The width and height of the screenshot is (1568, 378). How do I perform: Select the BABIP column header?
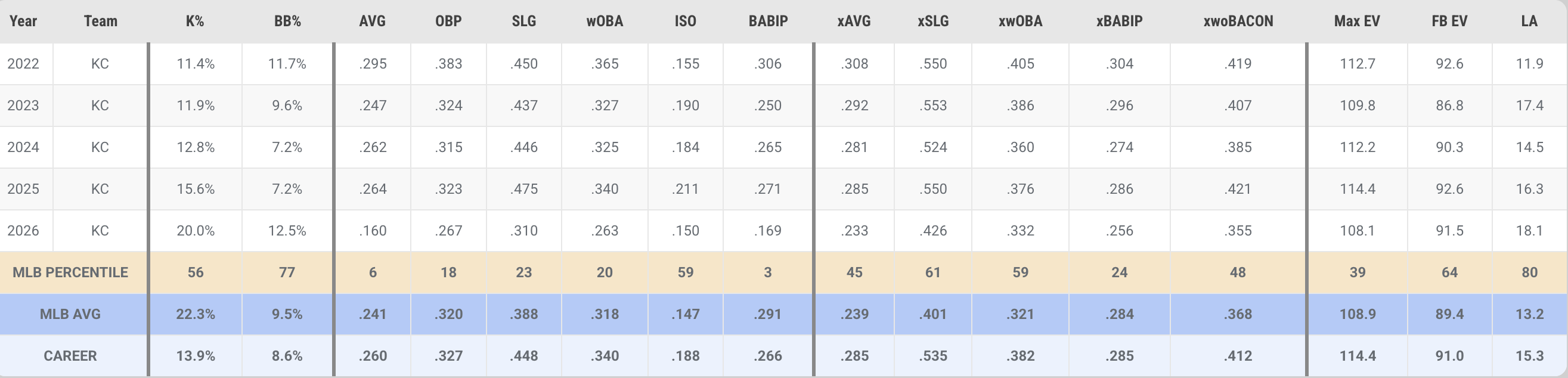coord(767,21)
